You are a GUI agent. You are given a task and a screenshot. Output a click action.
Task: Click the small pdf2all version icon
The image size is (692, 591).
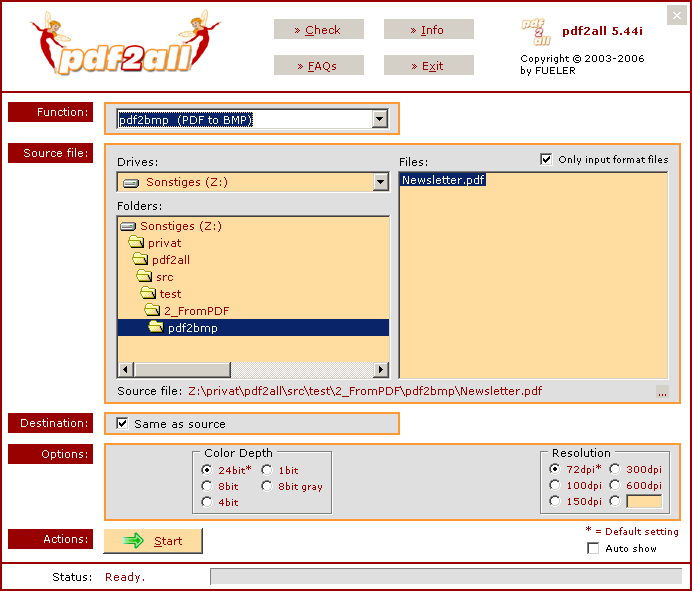[536, 32]
